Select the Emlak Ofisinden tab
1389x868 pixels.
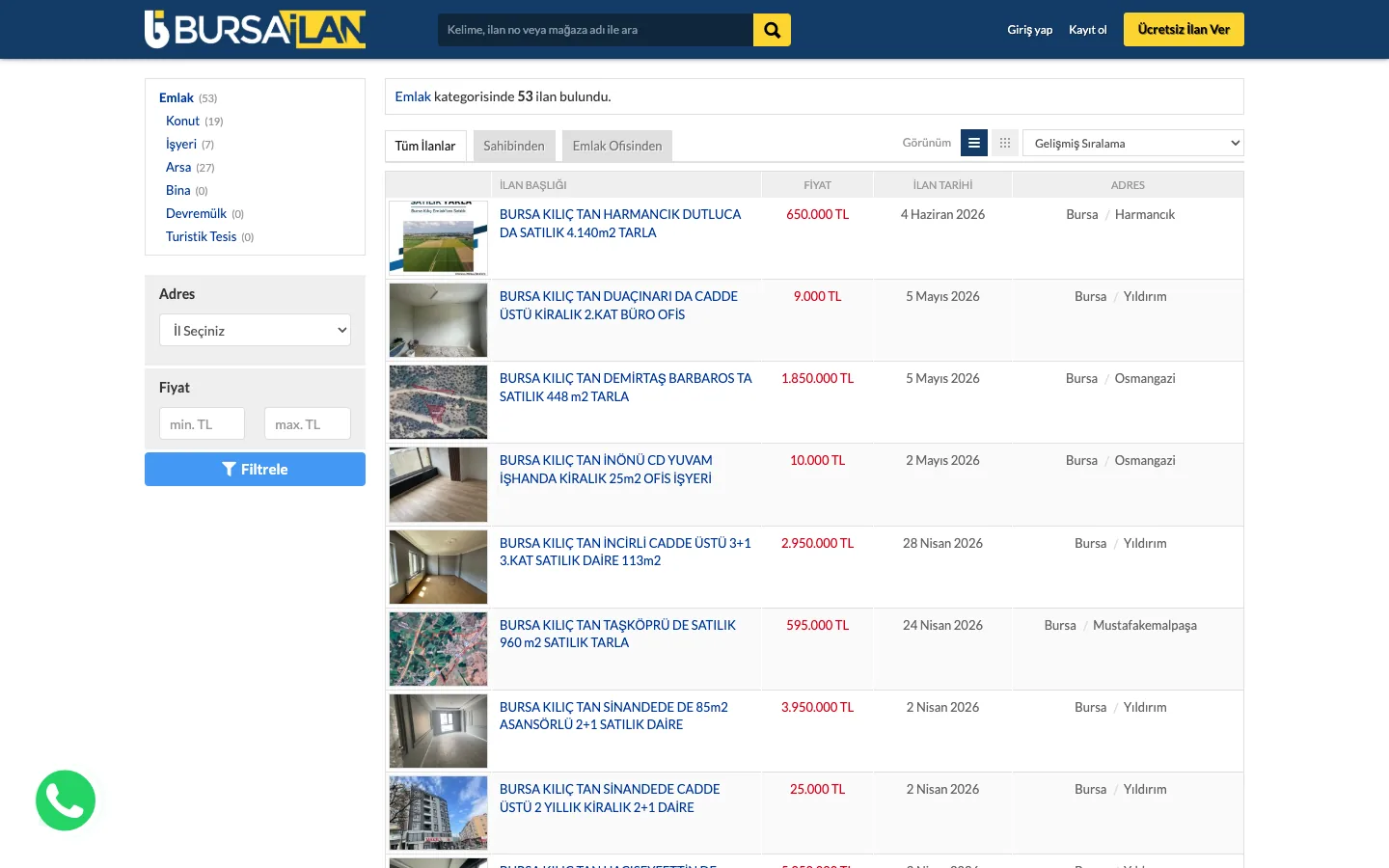[617, 146]
